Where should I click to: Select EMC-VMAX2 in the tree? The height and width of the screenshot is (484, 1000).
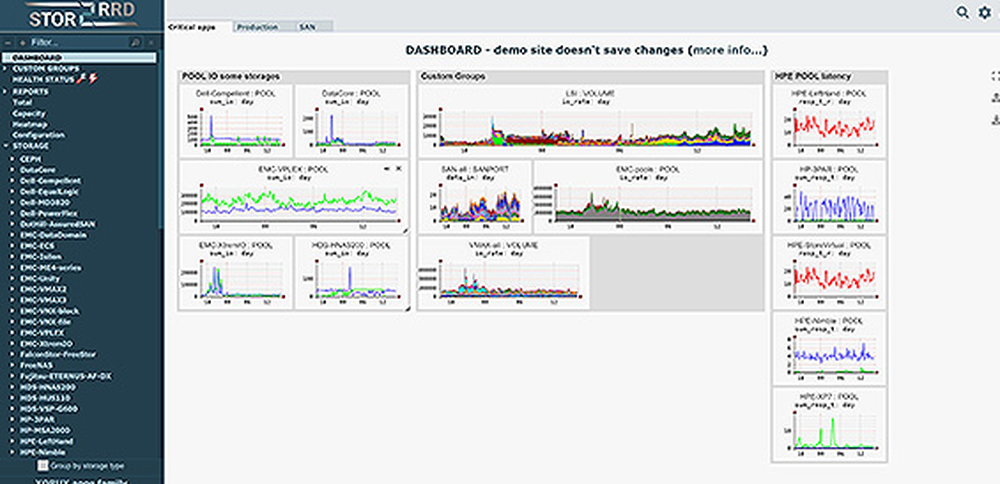pyautogui.click(x=43, y=290)
